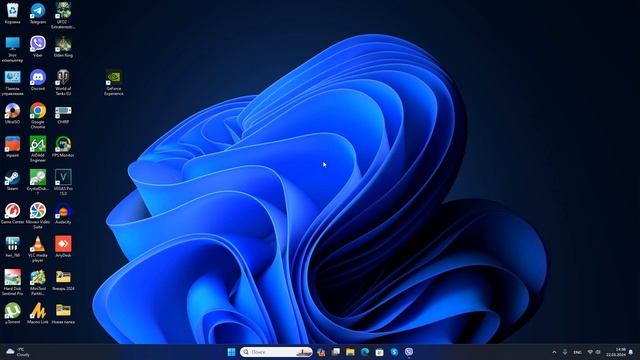Open File Explorer from the taskbar
The image size is (640, 360).
tap(350, 352)
